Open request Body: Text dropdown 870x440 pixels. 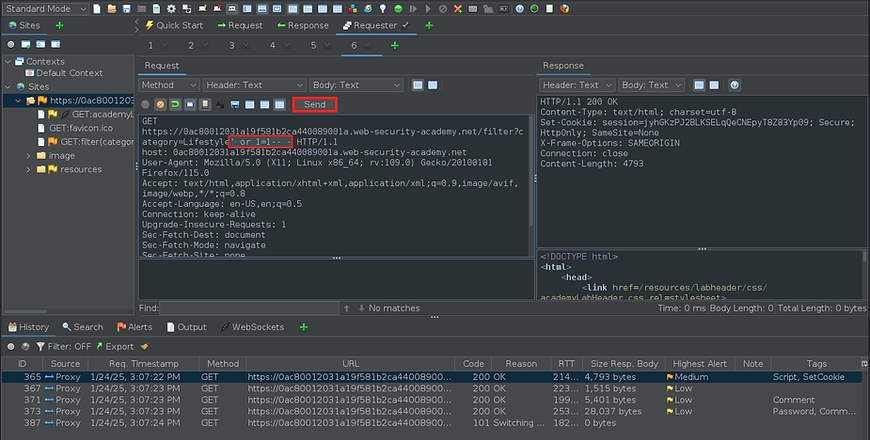(356, 85)
